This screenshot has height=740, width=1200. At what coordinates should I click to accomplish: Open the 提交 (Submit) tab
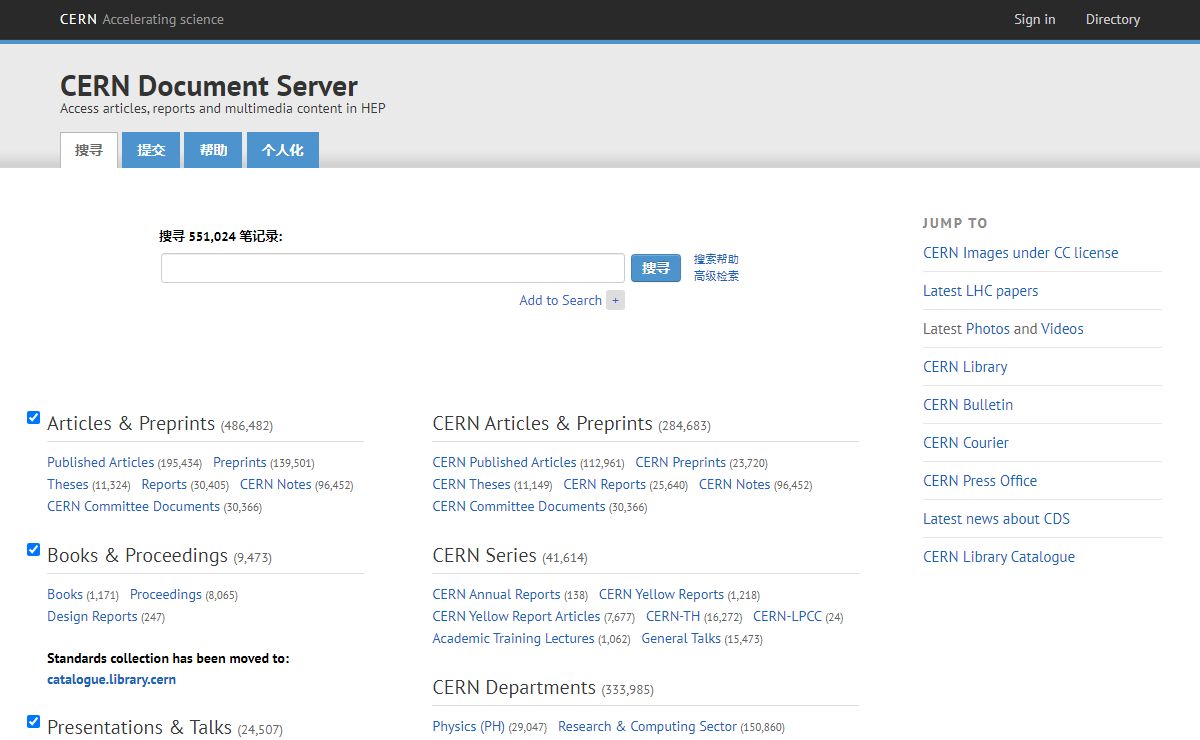click(151, 150)
